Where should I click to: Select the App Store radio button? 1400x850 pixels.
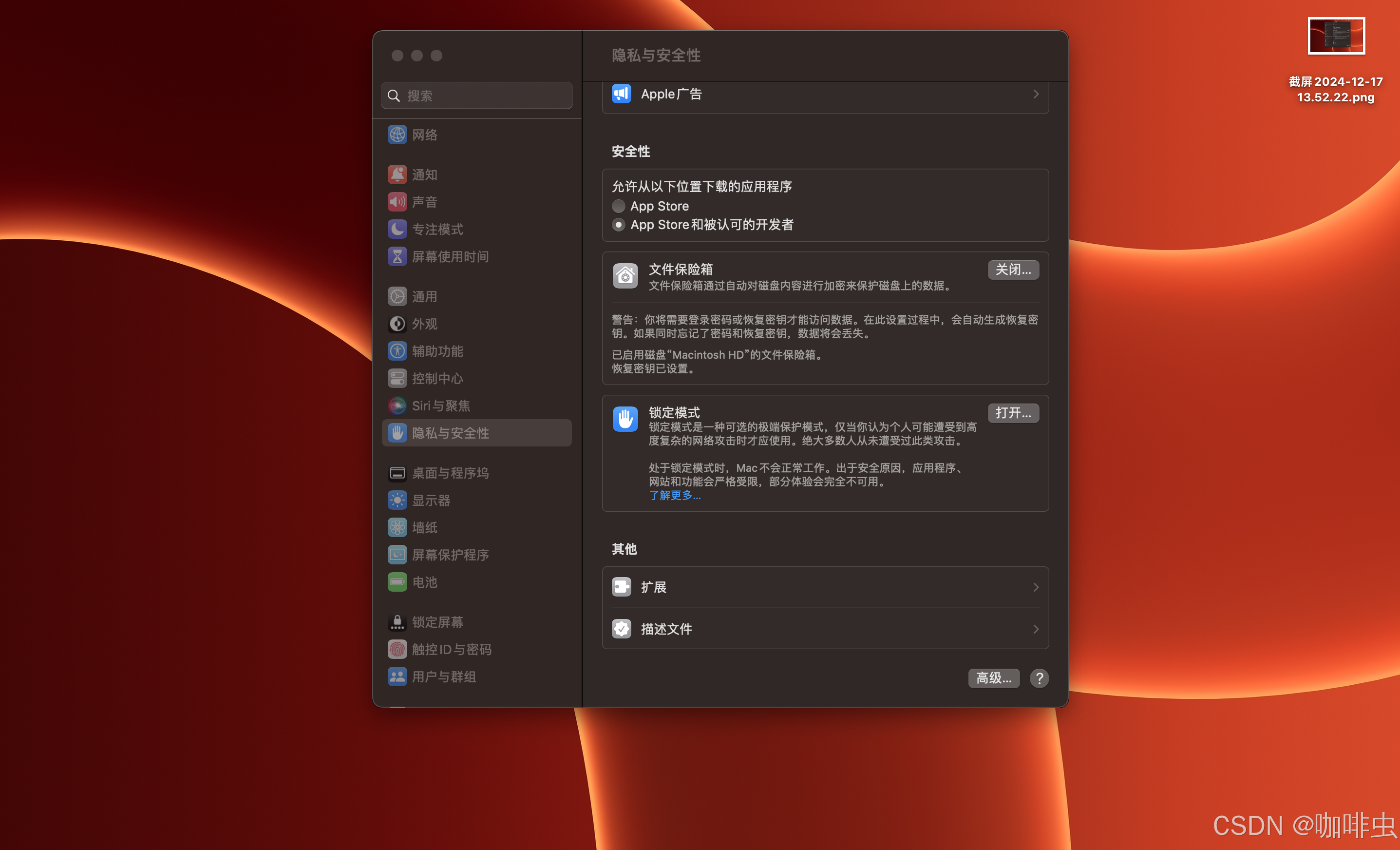click(618, 206)
